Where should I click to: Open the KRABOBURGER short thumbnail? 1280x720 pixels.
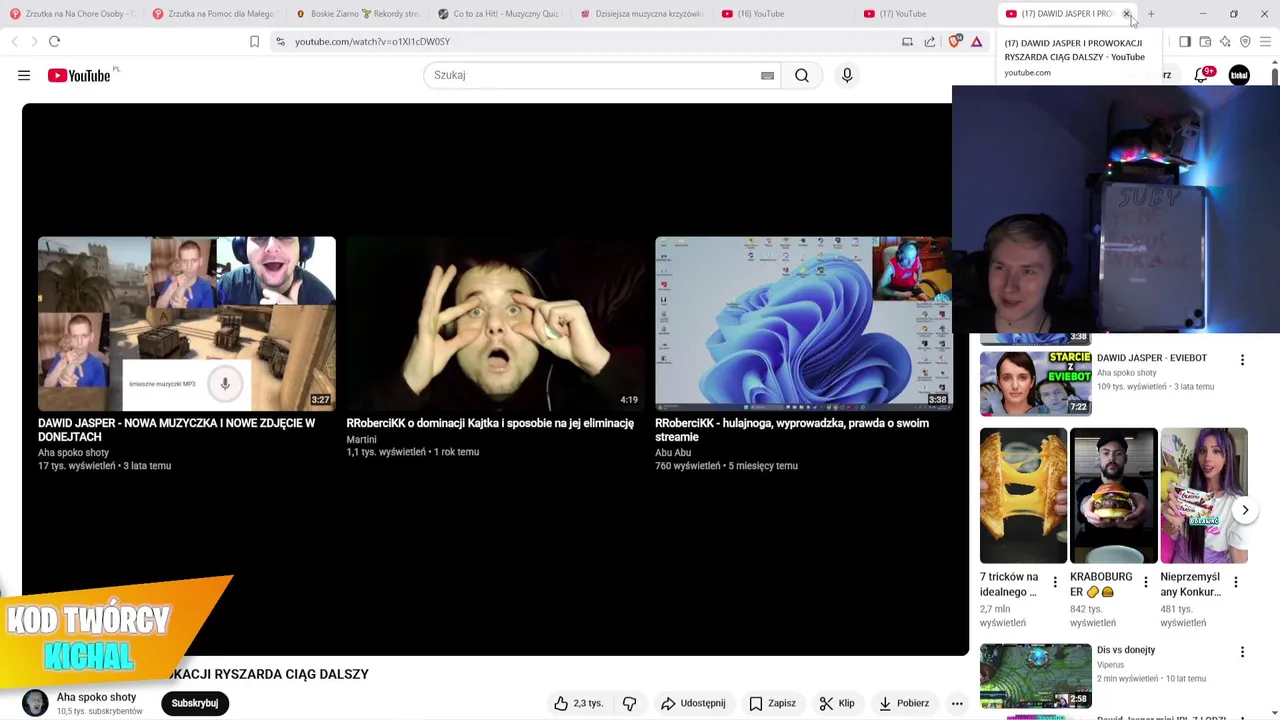[x=1114, y=496]
